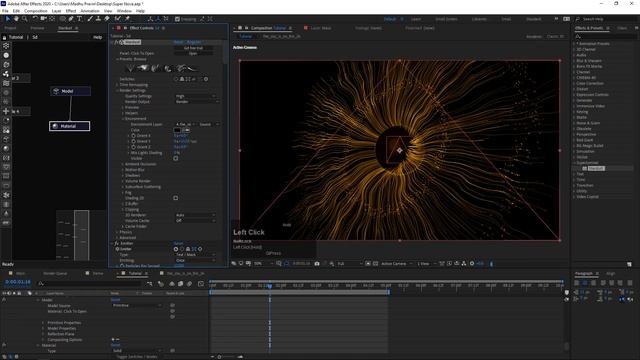Viewport: 640px width, 360px height.
Task: Open the Animation menu
Action: [x=89, y=11]
